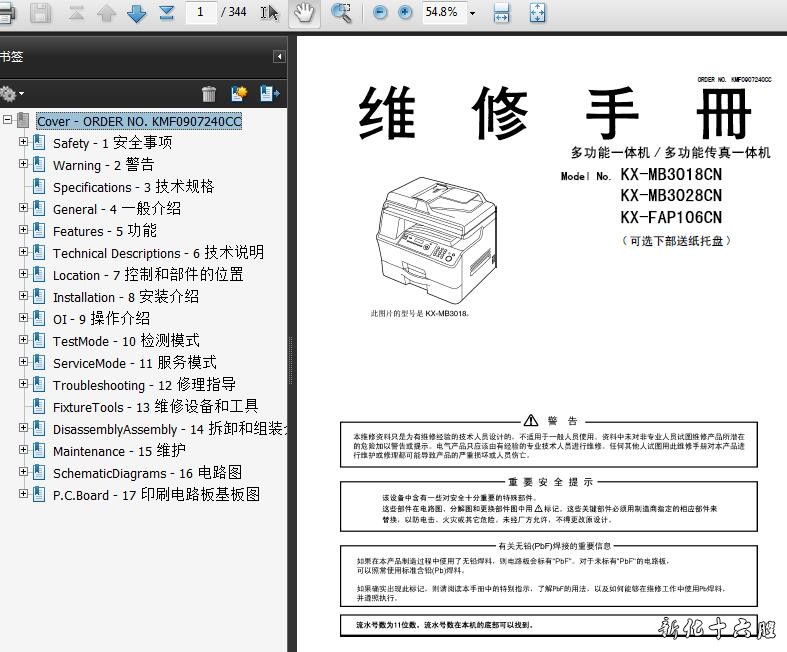The image size is (787, 652).
Task: Click the Save icon in the toolbar
Action: [40, 13]
